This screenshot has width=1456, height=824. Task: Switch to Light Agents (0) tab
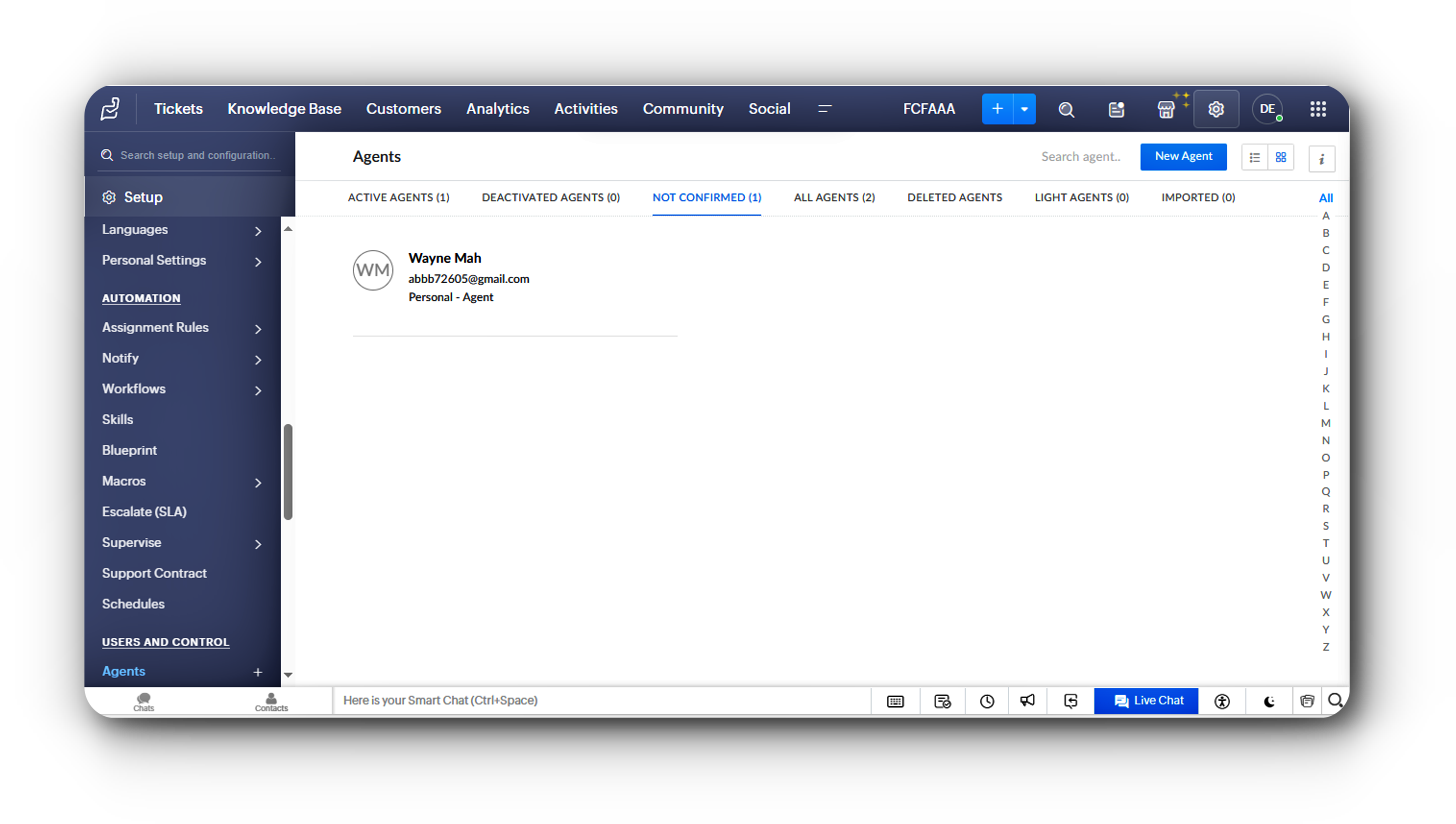pos(1082,197)
